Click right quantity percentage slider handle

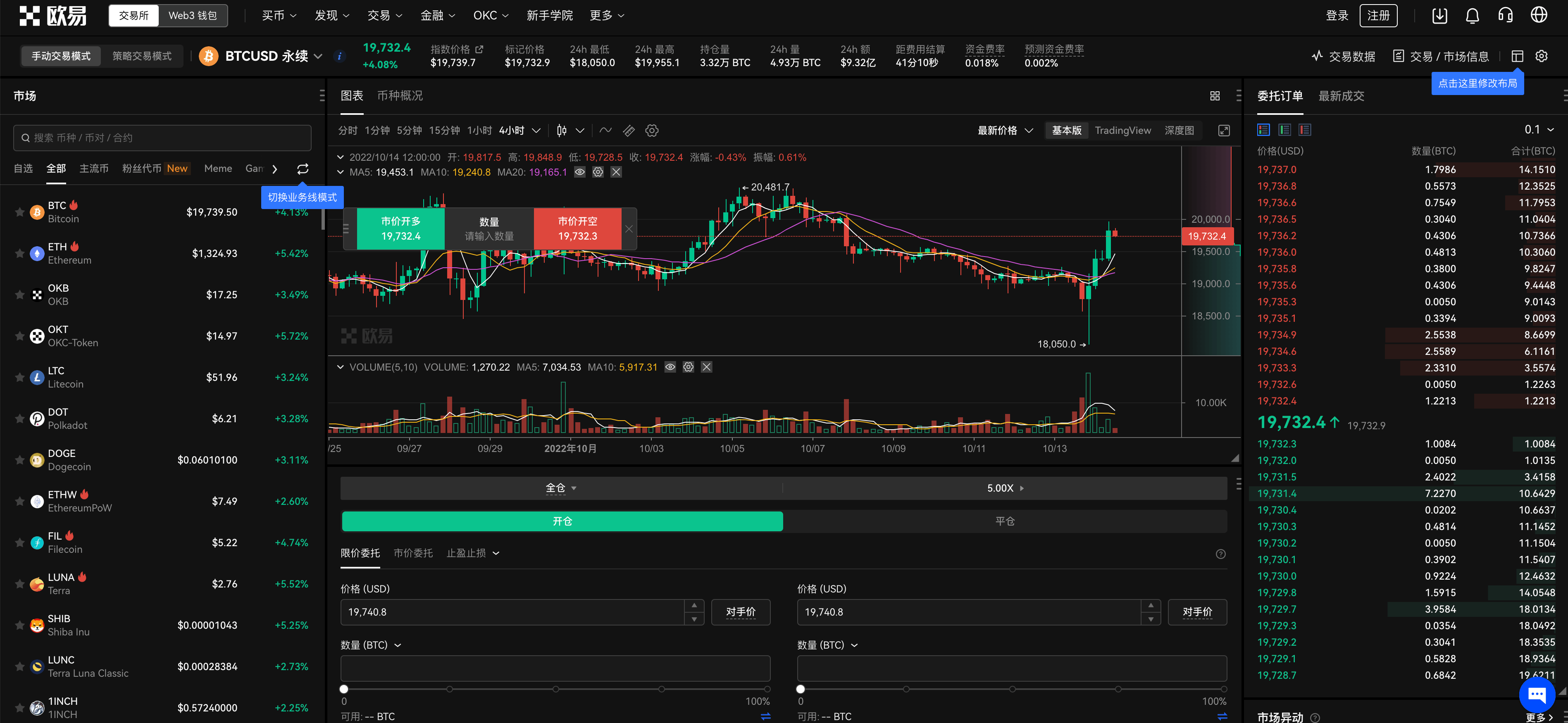click(801, 689)
